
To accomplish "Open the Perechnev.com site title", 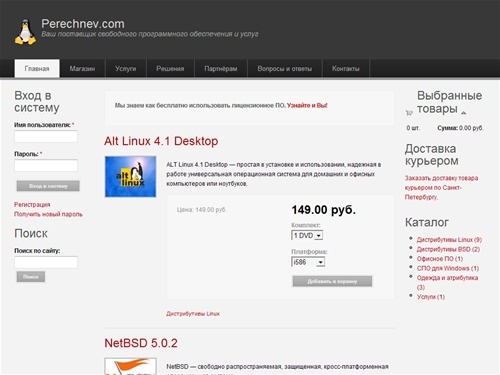I will point(83,24).
